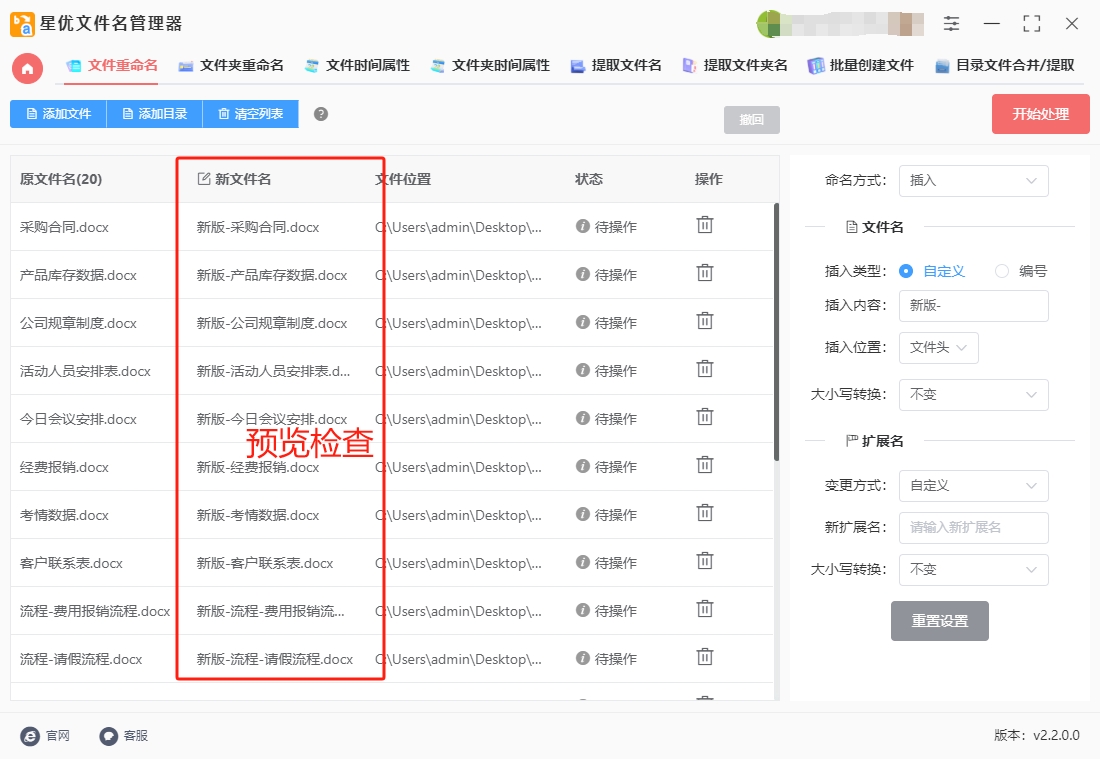Click the 新扩展名 input field
Image resolution: width=1100 pixels, height=760 pixels.
coord(974,528)
